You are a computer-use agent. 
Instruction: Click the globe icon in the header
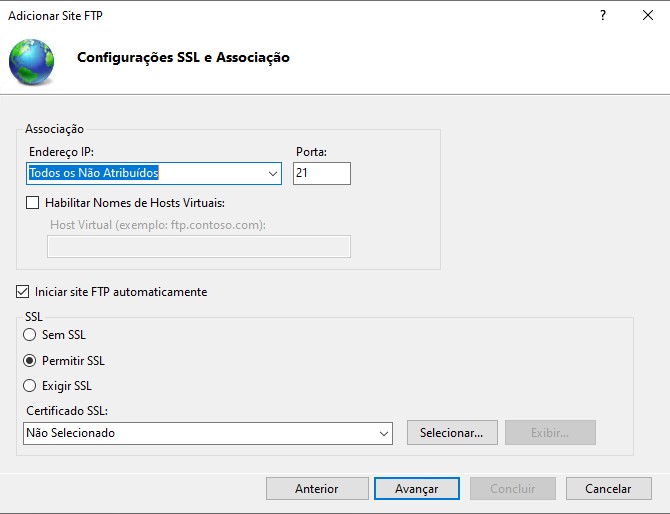click(32, 59)
